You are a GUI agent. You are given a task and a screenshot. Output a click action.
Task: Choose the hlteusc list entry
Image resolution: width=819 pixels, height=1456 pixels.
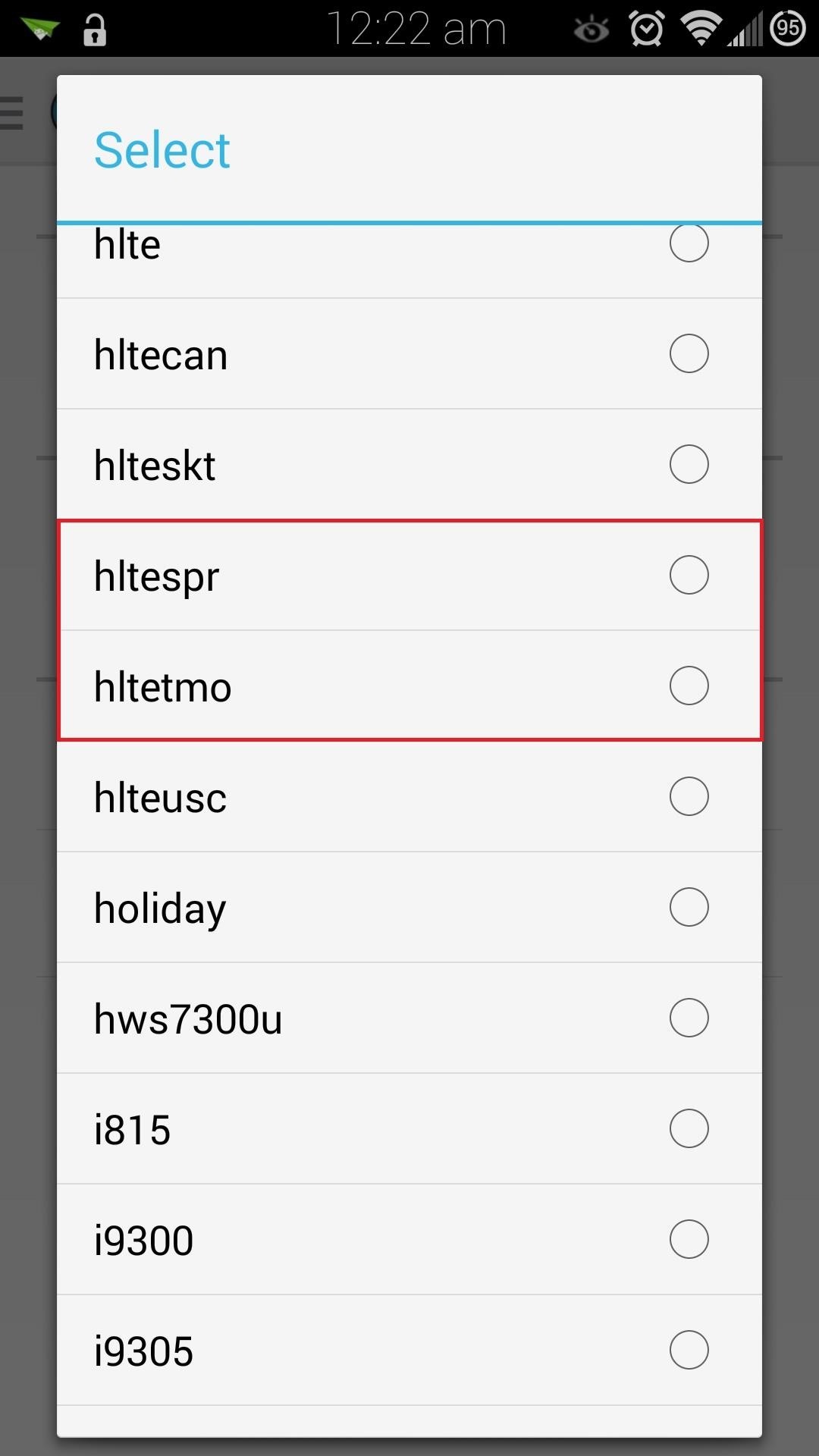(x=409, y=797)
